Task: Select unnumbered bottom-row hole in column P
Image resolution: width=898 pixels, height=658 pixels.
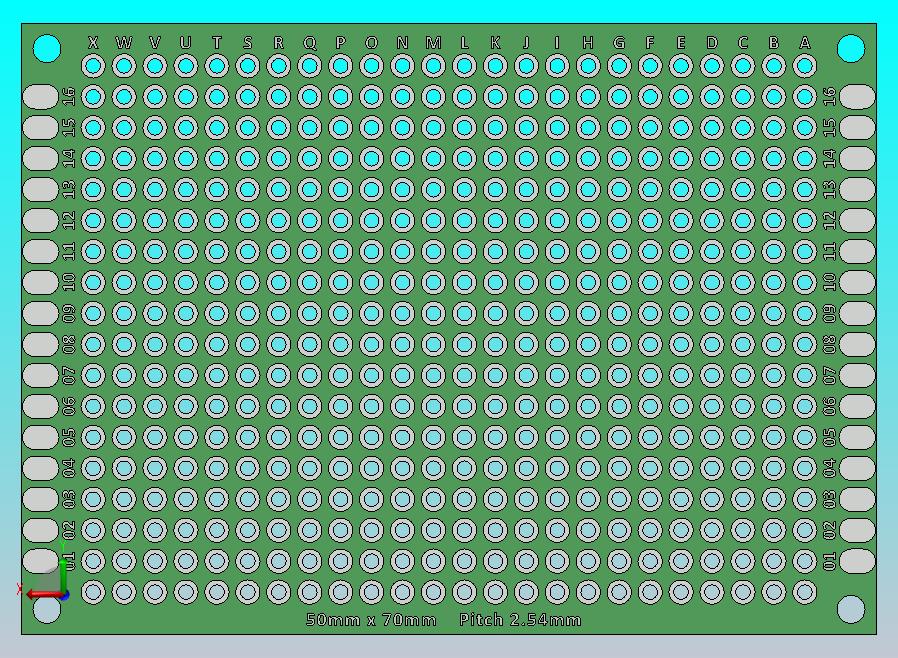Action: 341,592
